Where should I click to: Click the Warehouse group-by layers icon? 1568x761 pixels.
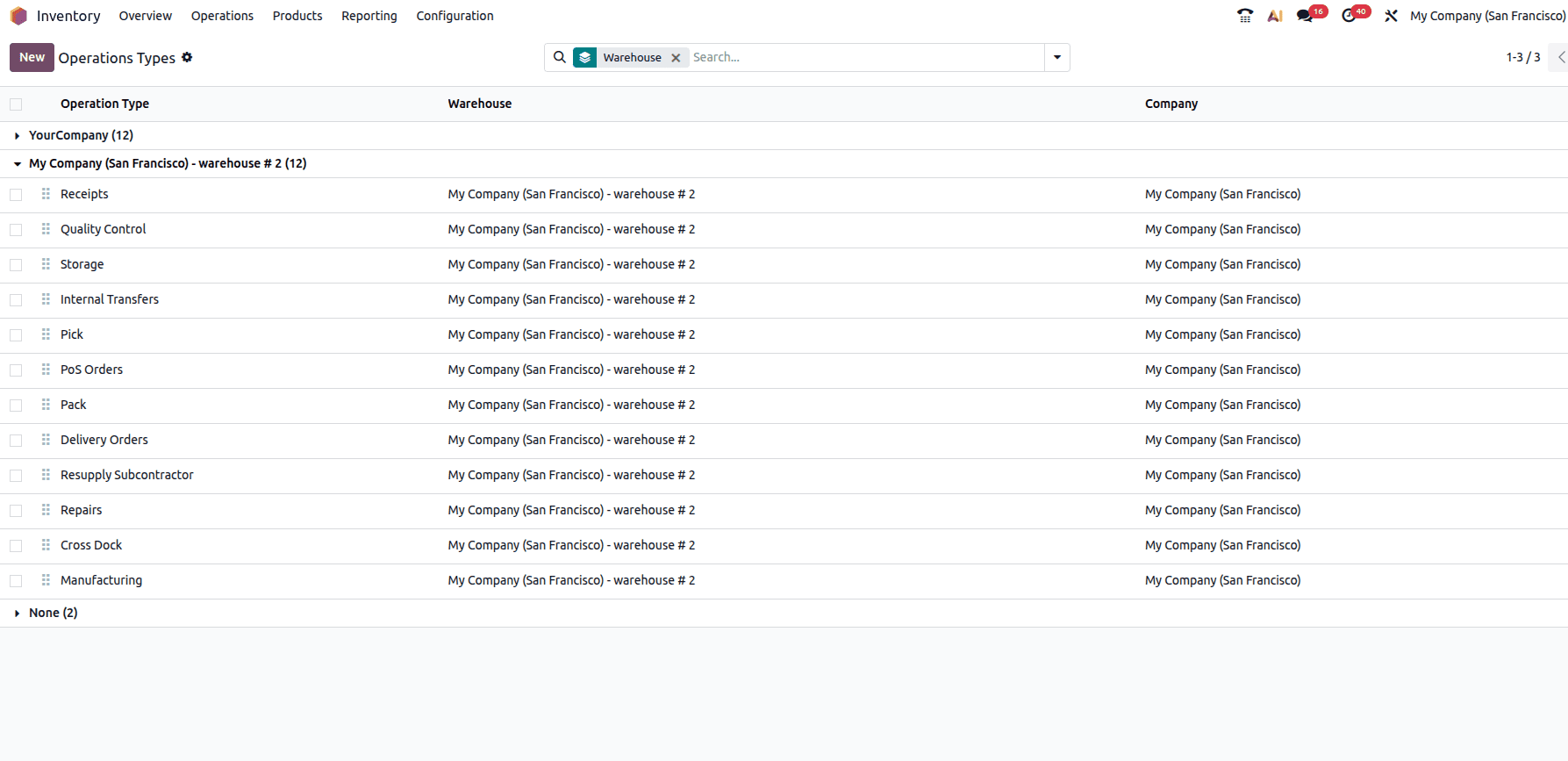point(585,57)
